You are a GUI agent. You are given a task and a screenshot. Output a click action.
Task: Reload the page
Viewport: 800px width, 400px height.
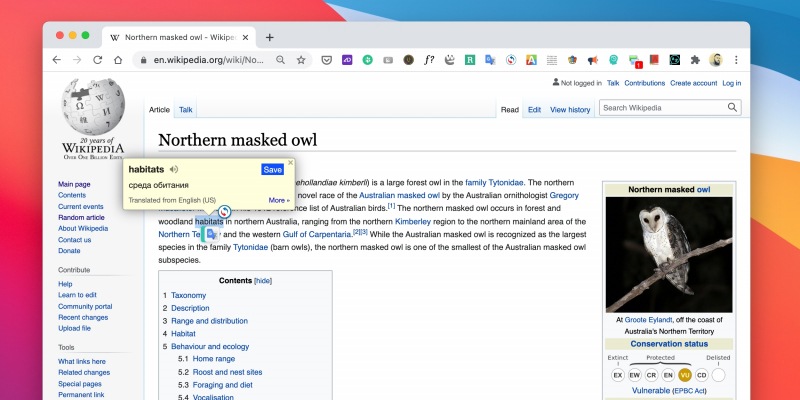97,60
